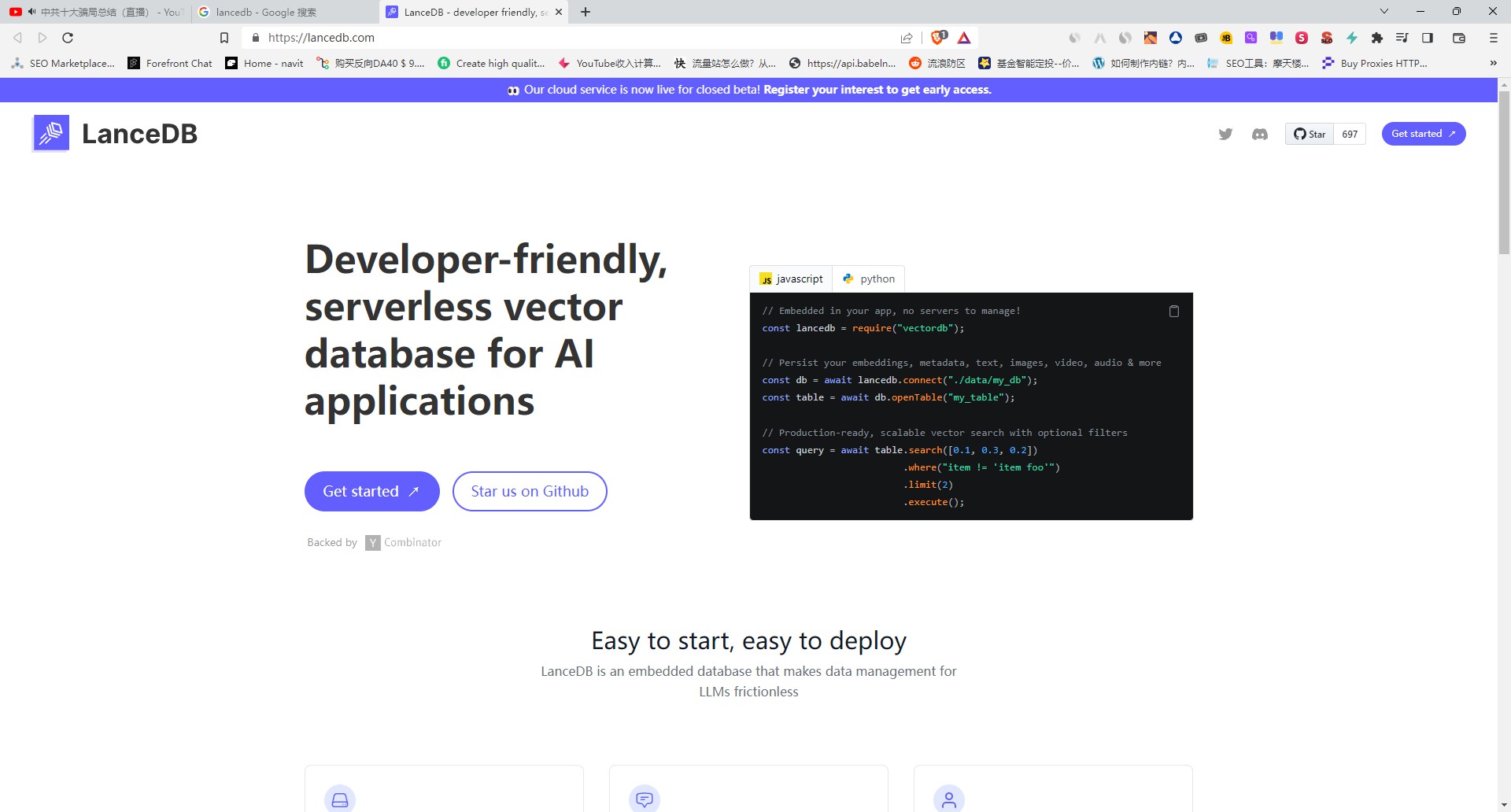
Task: Click the 697 star count
Action: coord(1350,134)
